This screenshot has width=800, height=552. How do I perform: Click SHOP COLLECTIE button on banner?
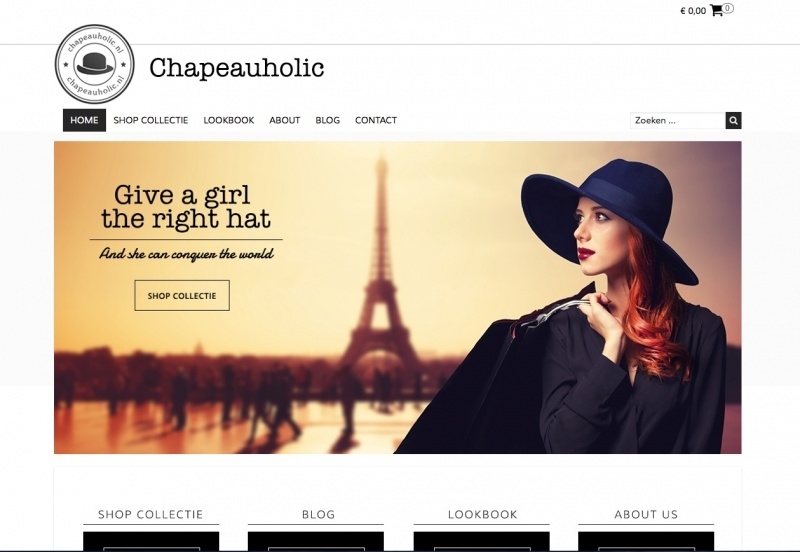tap(182, 295)
